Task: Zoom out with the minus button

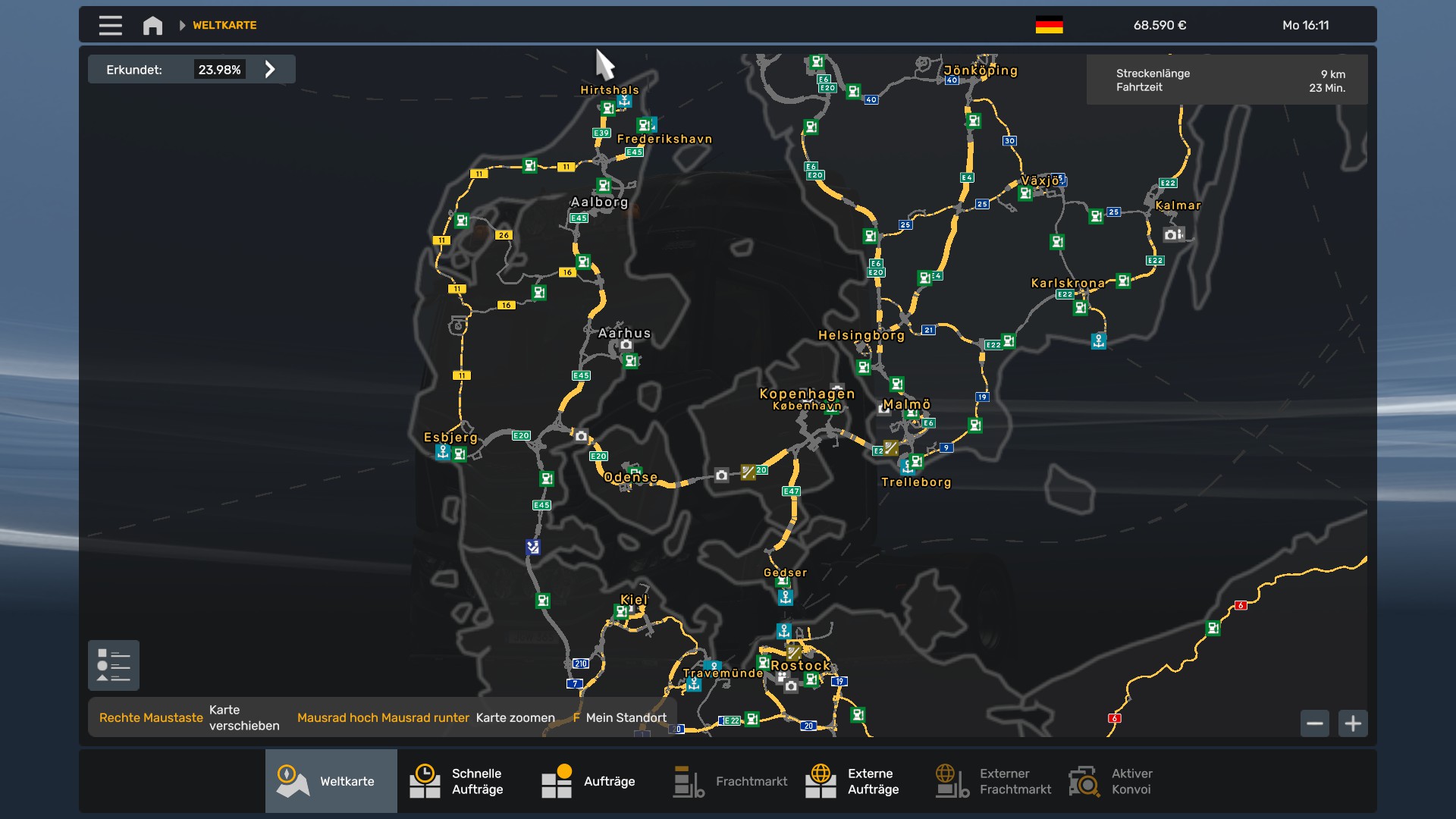Action: 1315,723
